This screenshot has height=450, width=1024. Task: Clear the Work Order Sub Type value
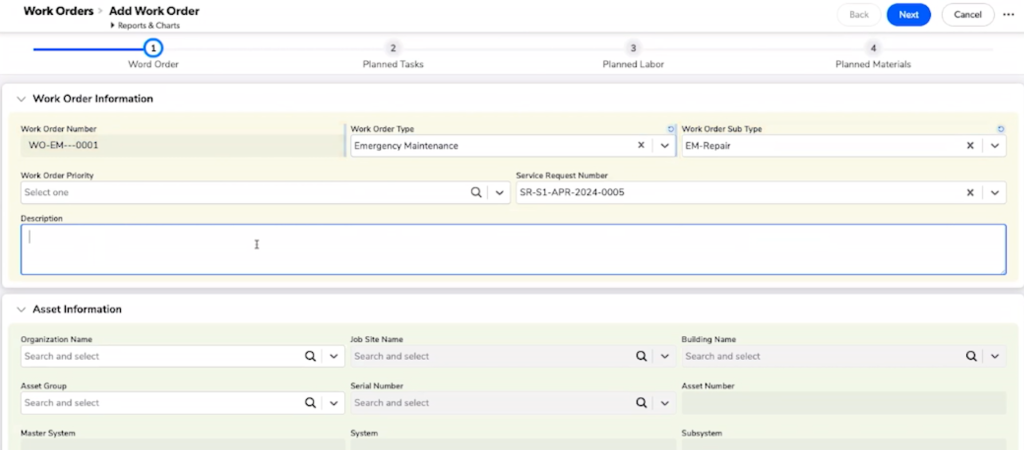point(969,145)
